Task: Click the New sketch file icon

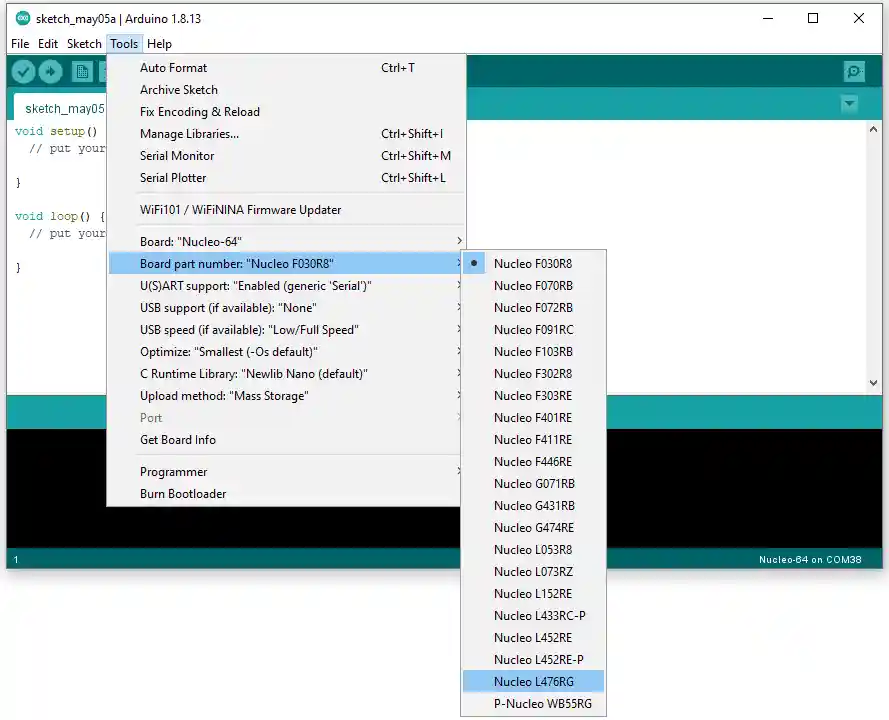Action: (x=82, y=72)
